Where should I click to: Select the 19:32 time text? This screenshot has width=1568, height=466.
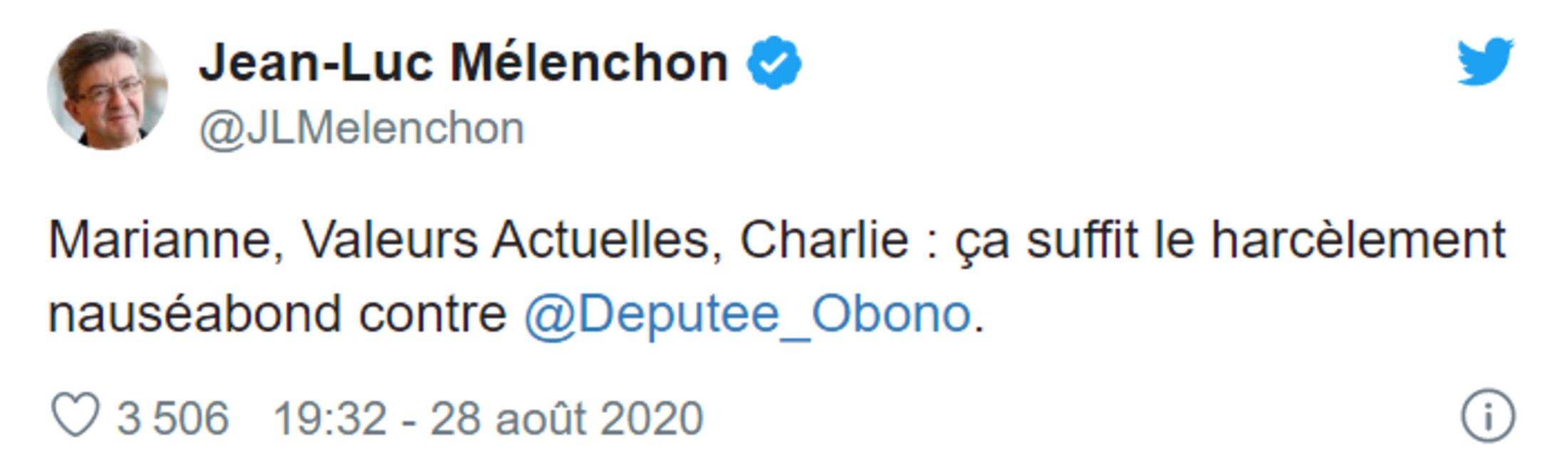[x=330, y=418]
